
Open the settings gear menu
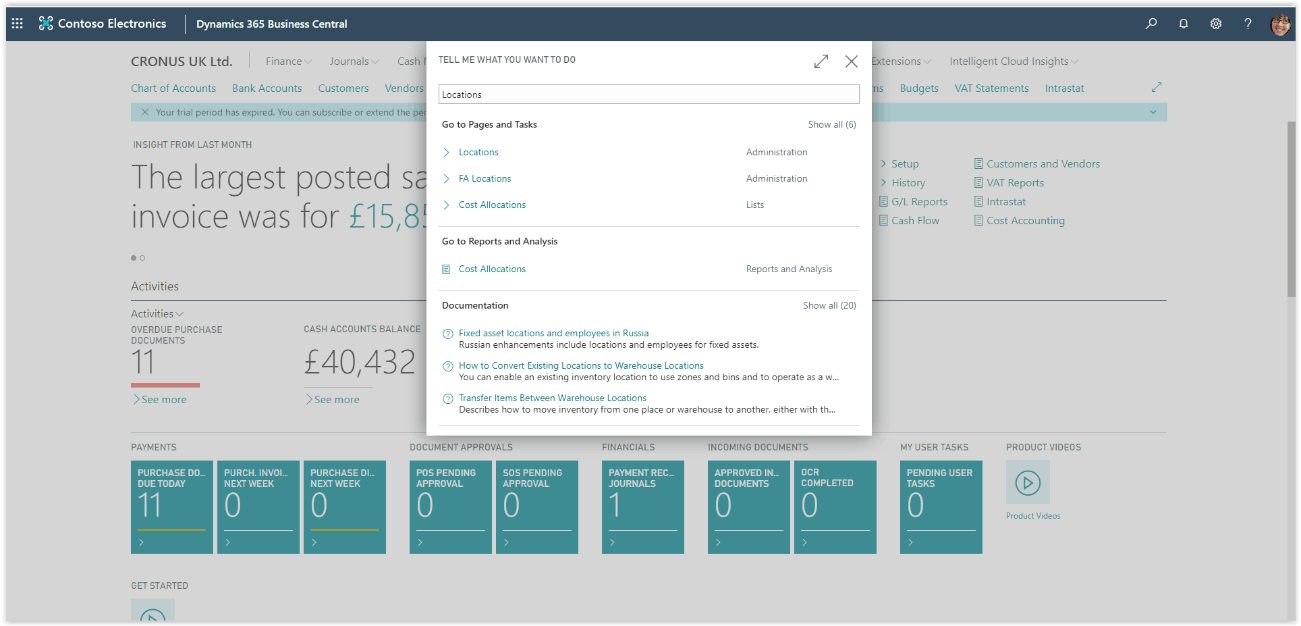click(1216, 23)
